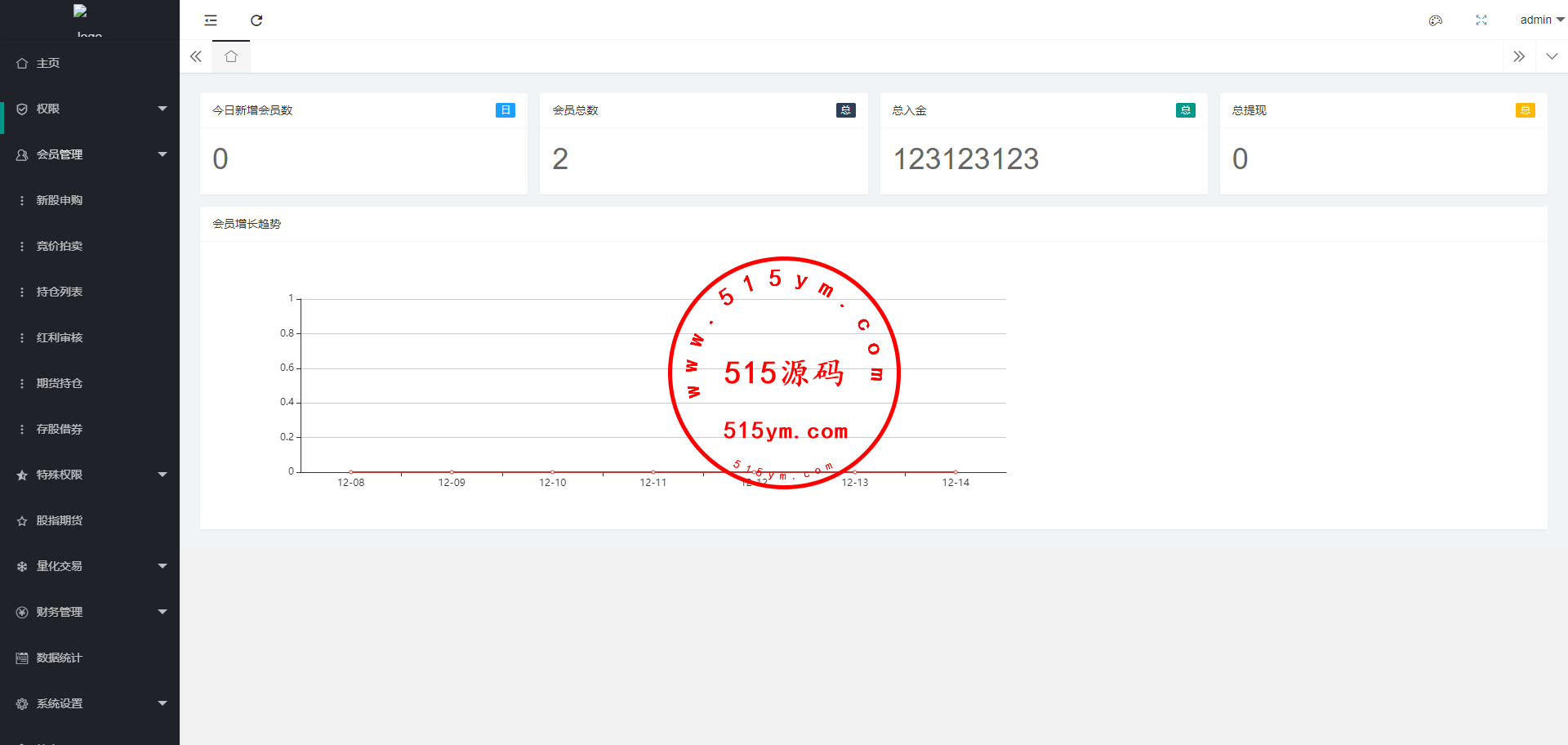
Task: Click the 12-13 data point on chart
Action: pos(855,471)
